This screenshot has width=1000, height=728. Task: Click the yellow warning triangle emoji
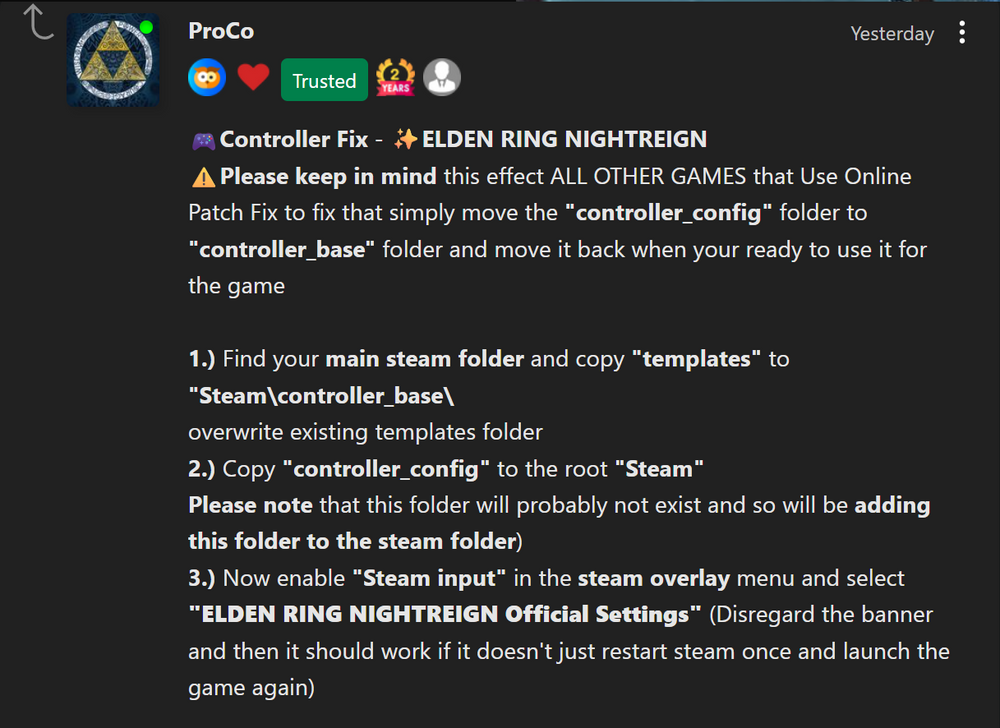click(x=203, y=177)
